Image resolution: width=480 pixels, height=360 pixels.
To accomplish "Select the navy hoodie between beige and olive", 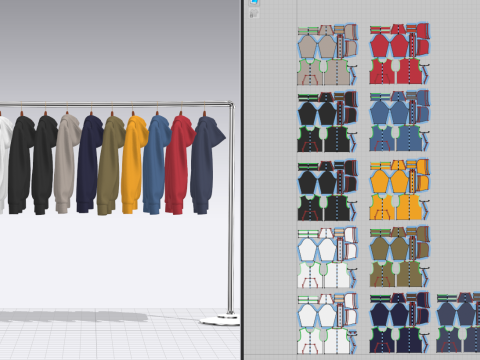I will pos(88,163).
